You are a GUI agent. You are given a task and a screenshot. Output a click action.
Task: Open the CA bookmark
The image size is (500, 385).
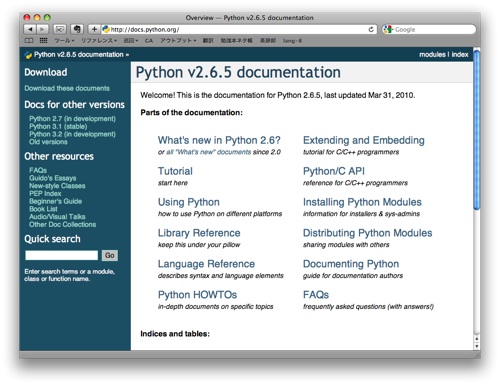(x=149, y=41)
